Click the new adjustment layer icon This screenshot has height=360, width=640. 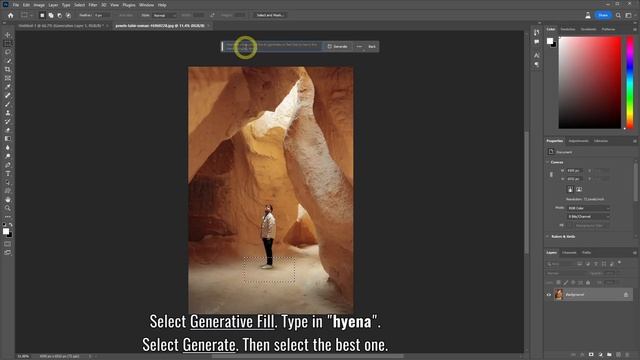pos(600,355)
